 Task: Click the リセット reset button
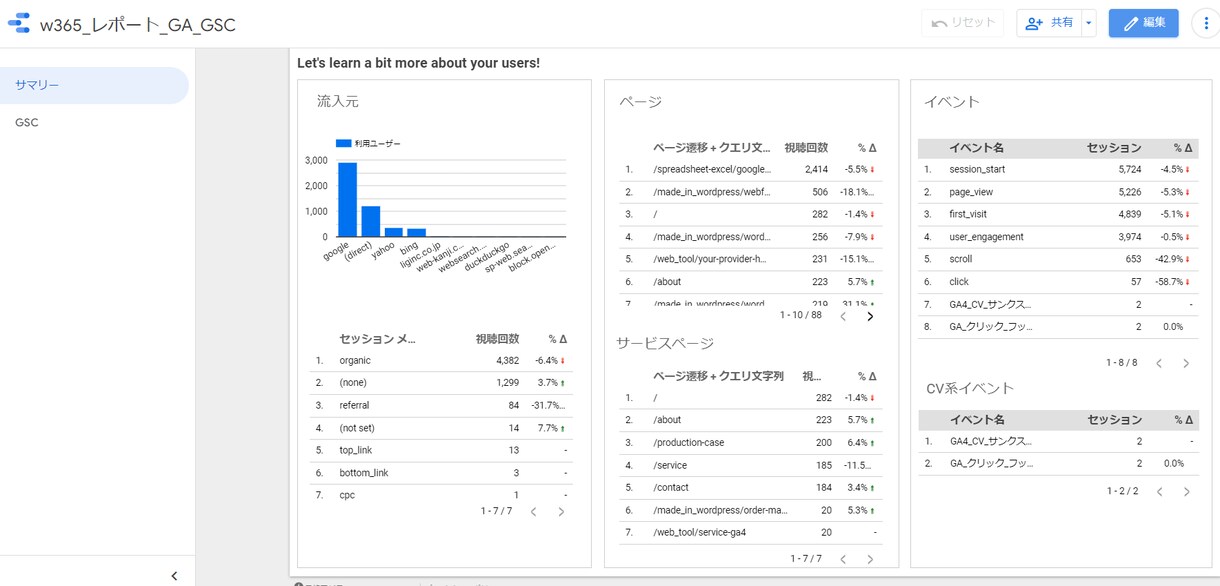963,23
